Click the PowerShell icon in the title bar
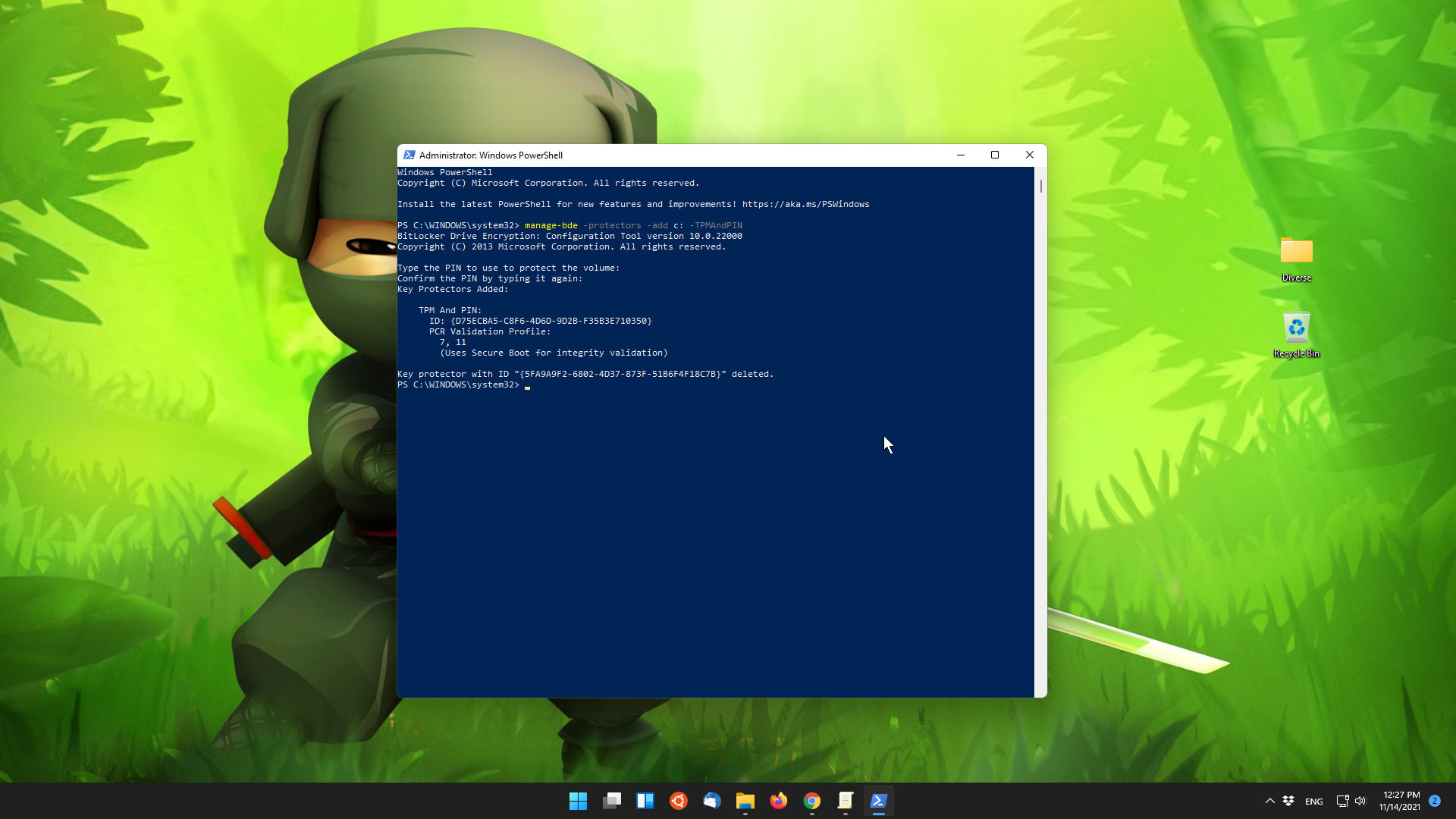 (x=409, y=155)
